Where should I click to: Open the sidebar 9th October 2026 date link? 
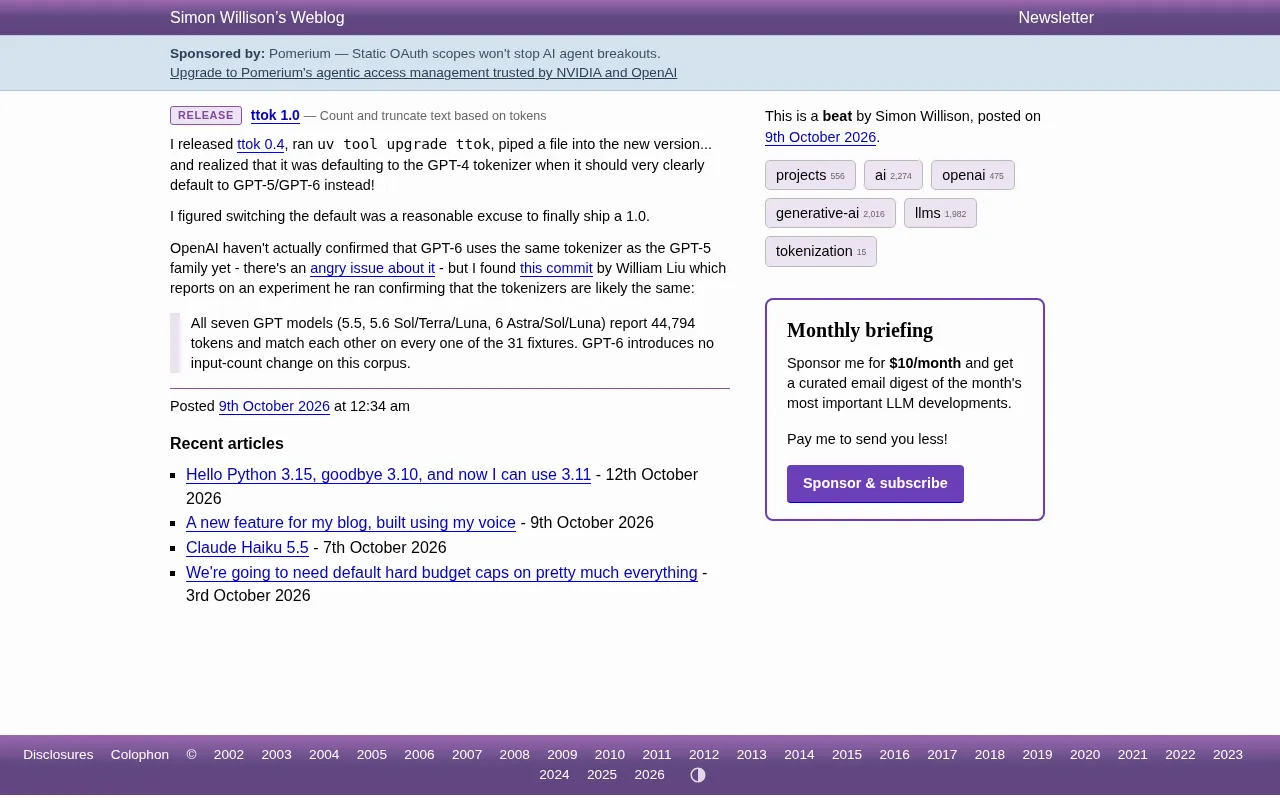(820, 138)
